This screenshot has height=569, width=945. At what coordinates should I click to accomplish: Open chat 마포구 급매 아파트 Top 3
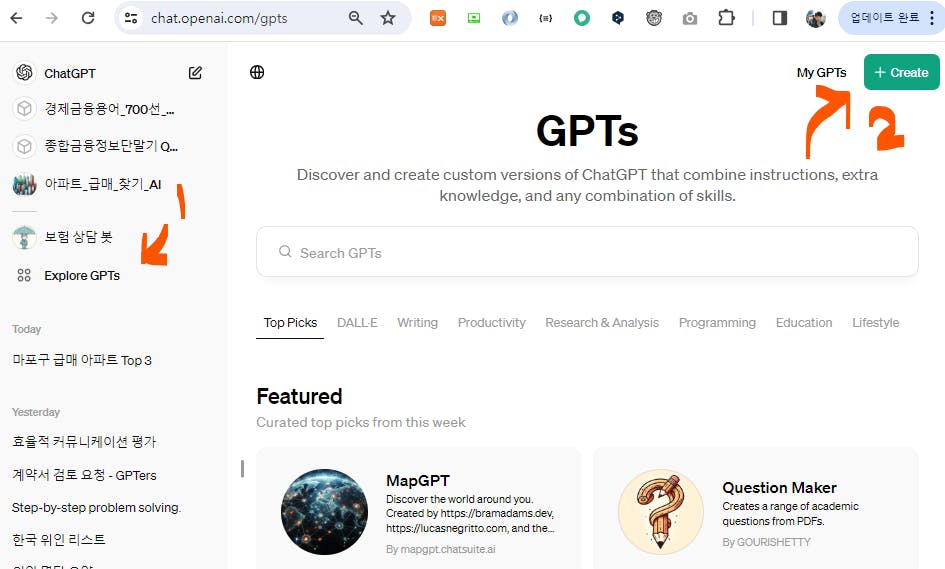point(82,360)
